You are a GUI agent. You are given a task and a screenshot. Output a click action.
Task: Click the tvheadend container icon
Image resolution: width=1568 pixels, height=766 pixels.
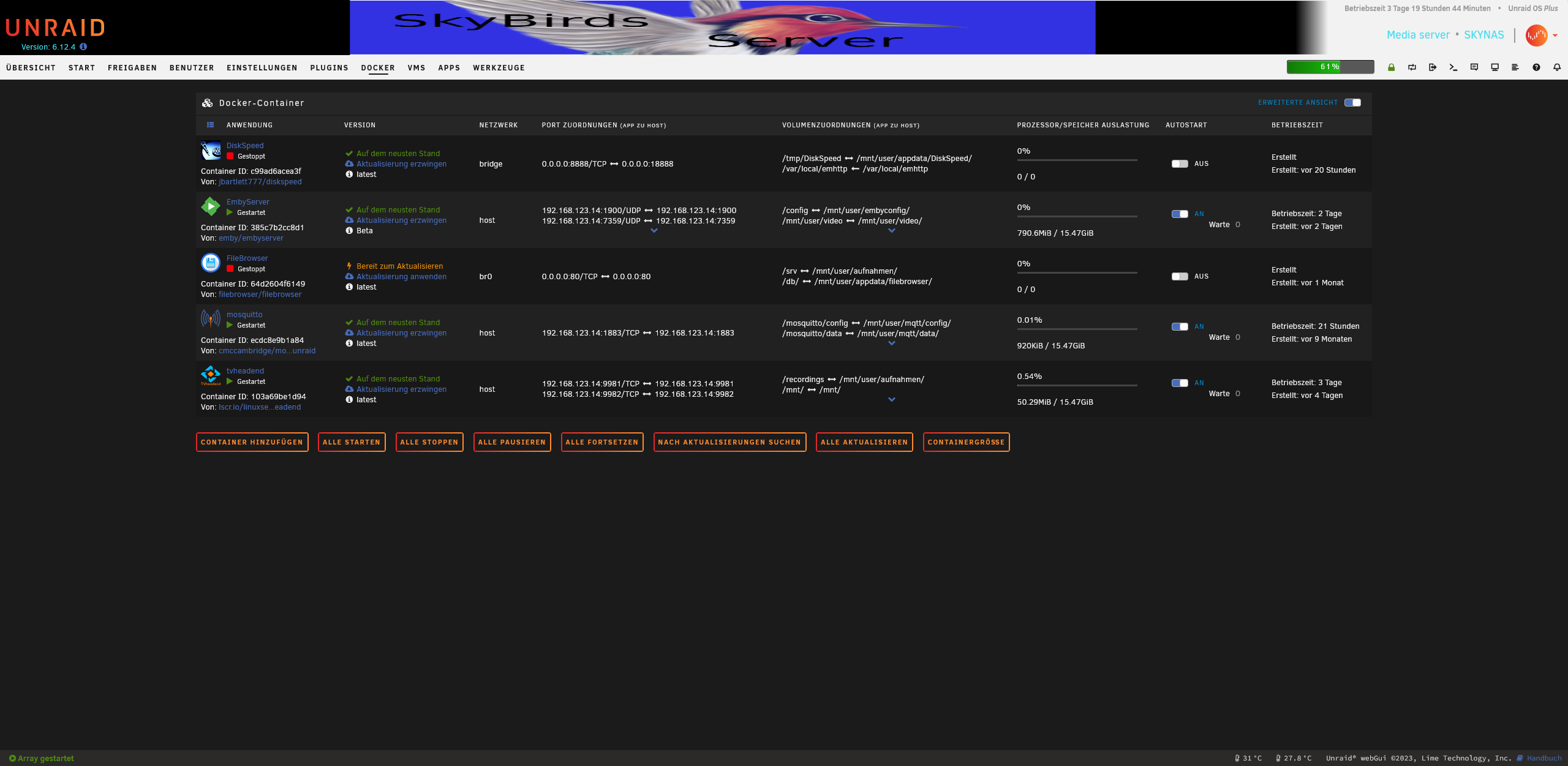pyautogui.click(x=211, y=376)
